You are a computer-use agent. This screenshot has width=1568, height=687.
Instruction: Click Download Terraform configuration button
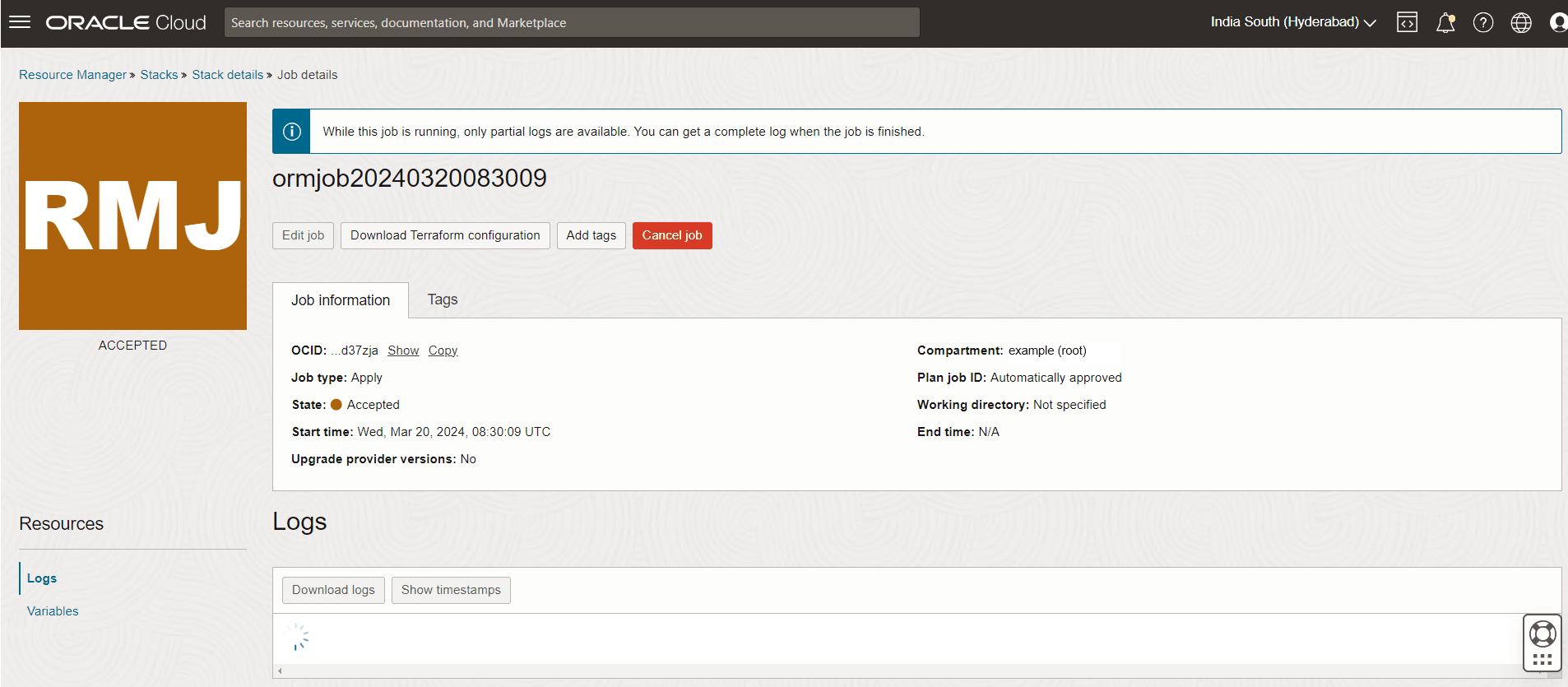click(x=445, y=235)
